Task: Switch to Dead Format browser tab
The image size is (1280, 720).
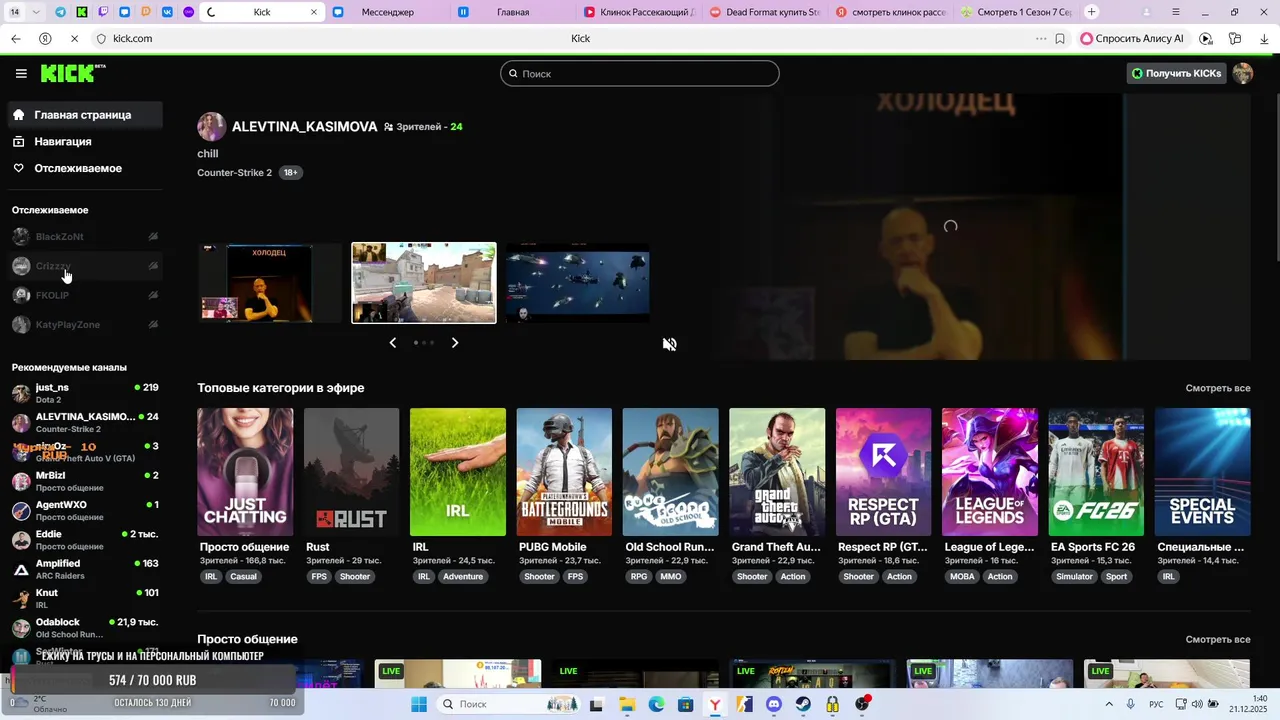Action: (x=764, y=12)
